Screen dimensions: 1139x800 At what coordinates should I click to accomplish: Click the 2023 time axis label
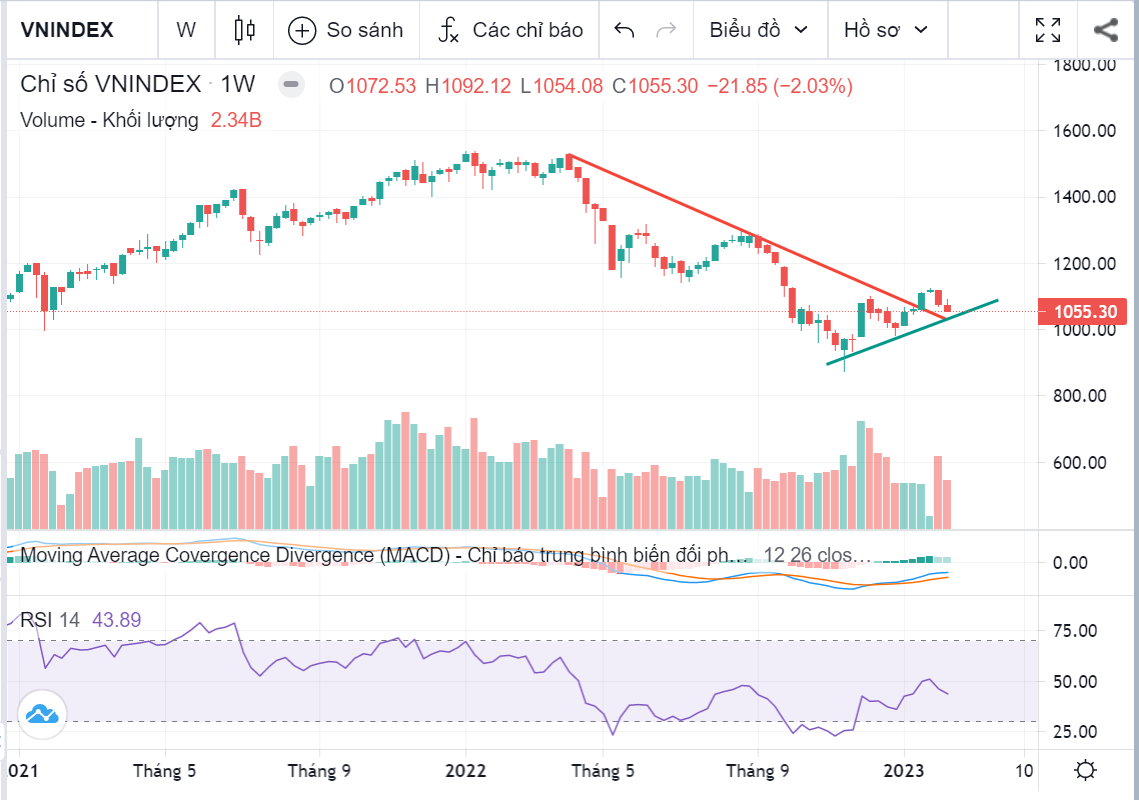[904, 771]
